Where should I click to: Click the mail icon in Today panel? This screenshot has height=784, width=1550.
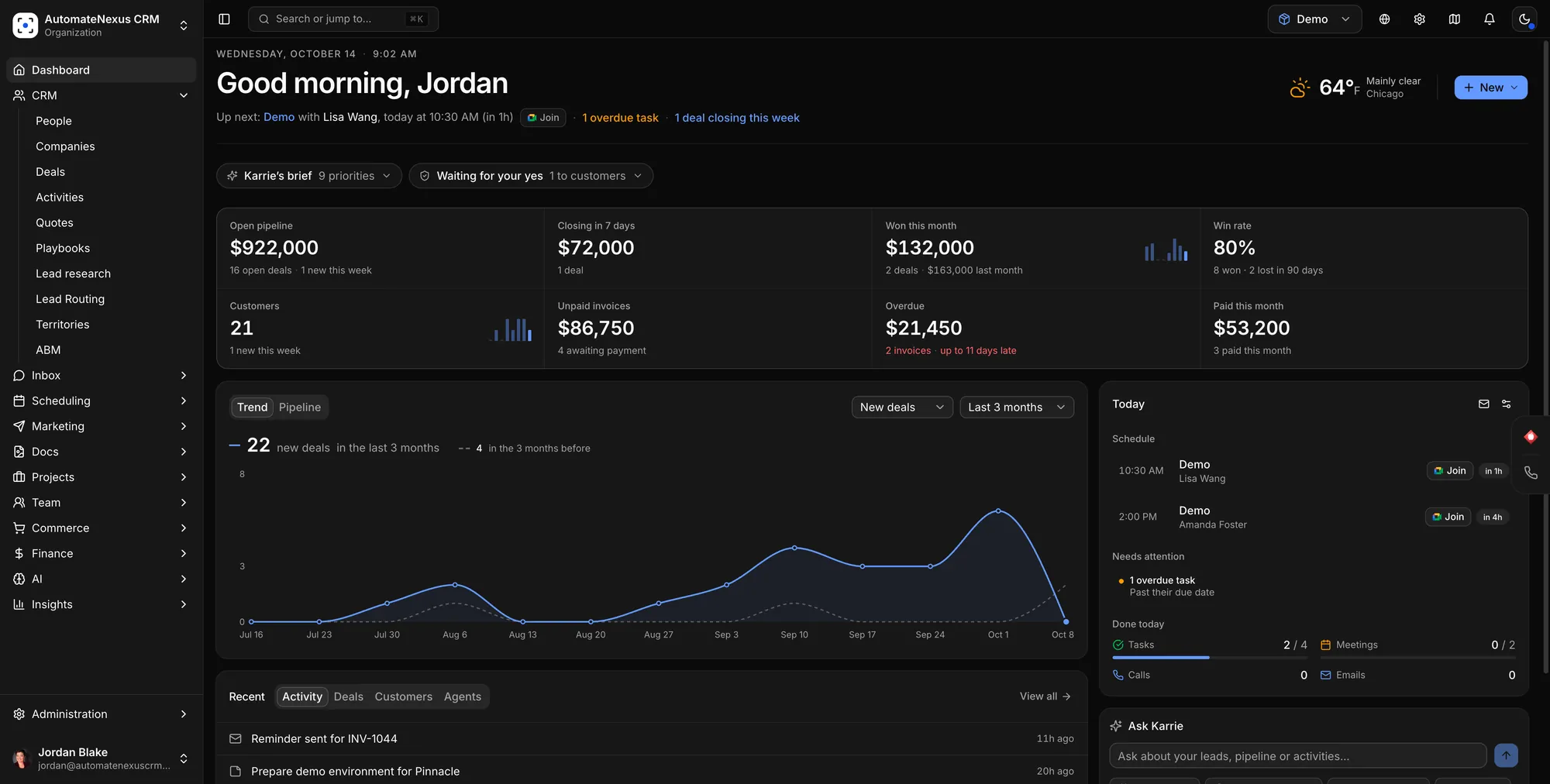coord(1483,404)
